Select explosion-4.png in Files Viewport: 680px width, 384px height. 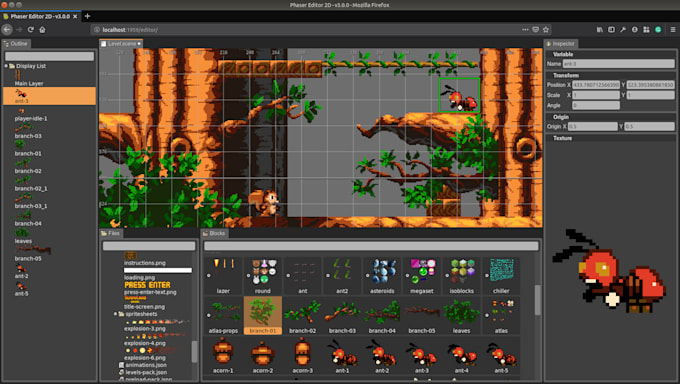(x=145, y=343)
